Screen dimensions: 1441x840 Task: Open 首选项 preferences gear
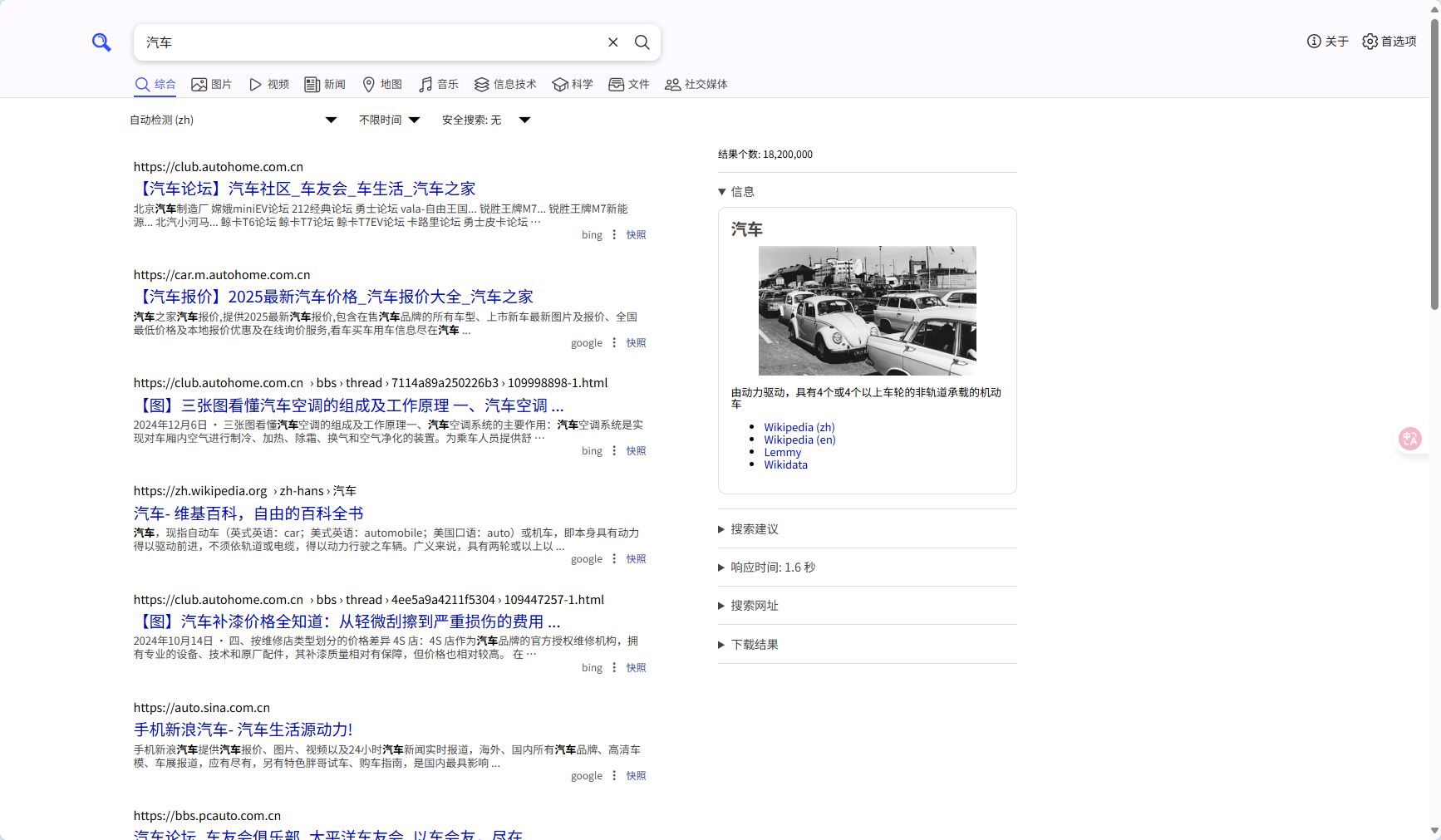click(x=1389, y=42)
